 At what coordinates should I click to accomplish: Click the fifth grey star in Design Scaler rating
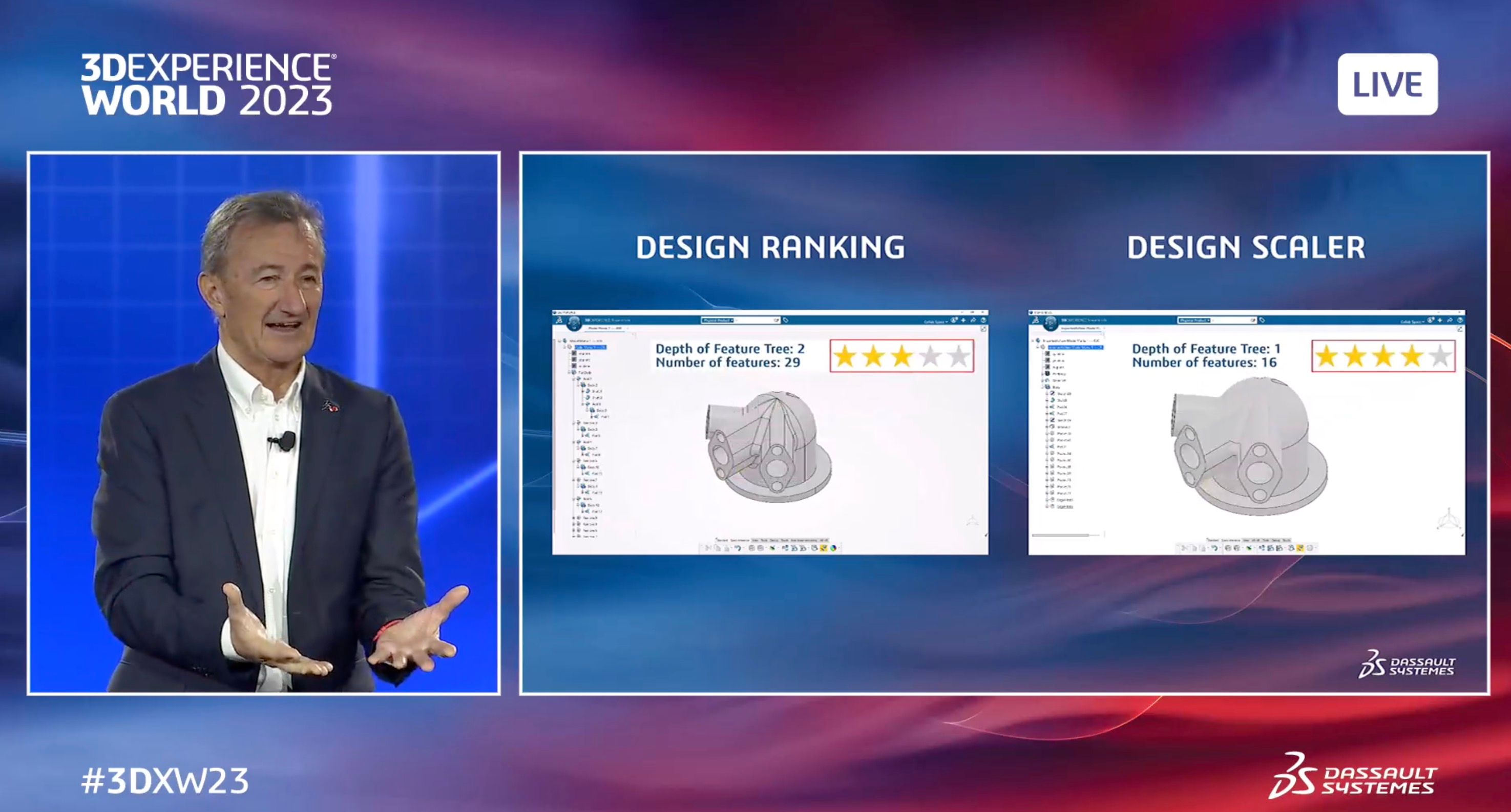[x=1441, y=357]
